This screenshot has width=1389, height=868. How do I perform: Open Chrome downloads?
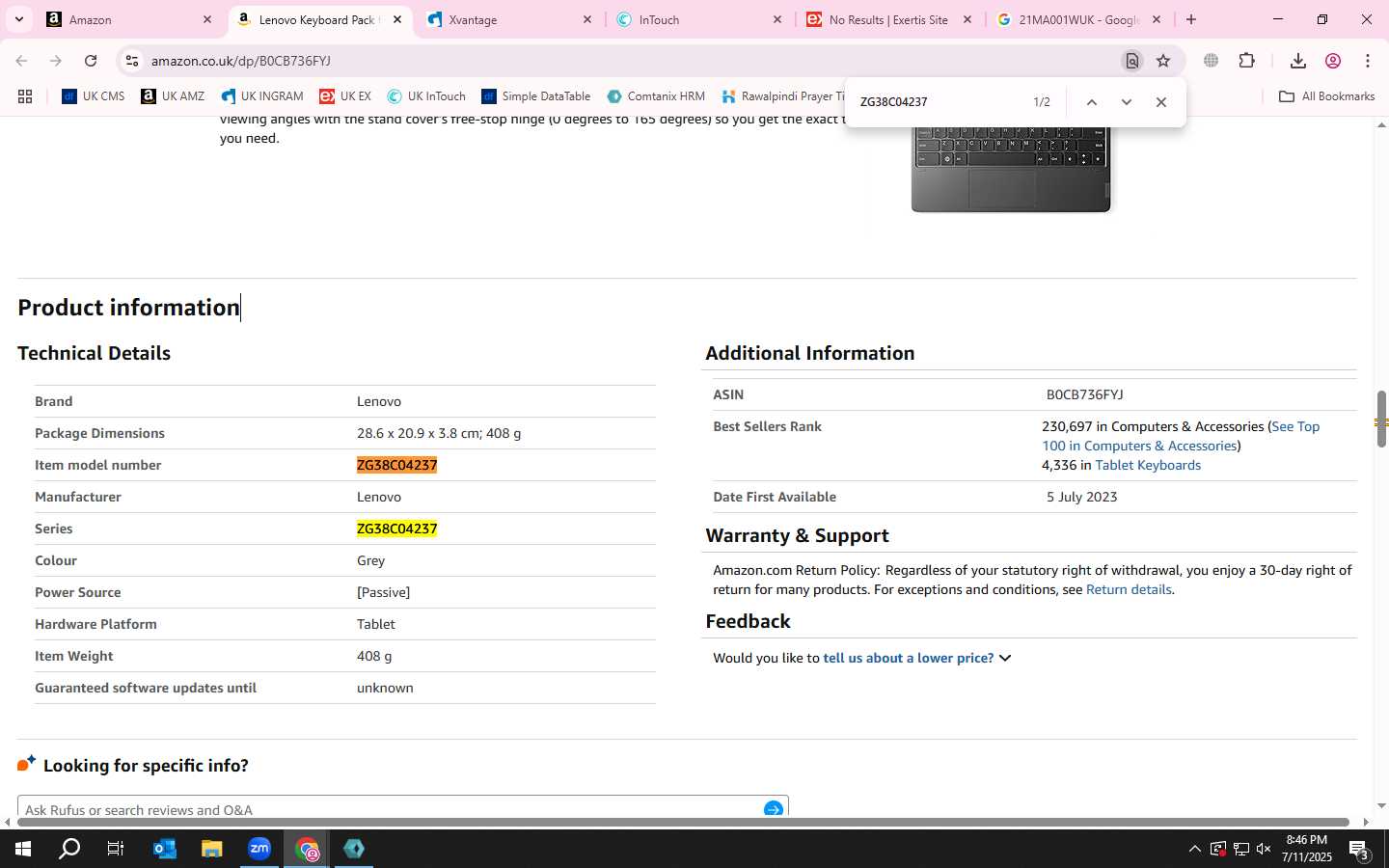pyautogui.click(x=1298, y=61)
